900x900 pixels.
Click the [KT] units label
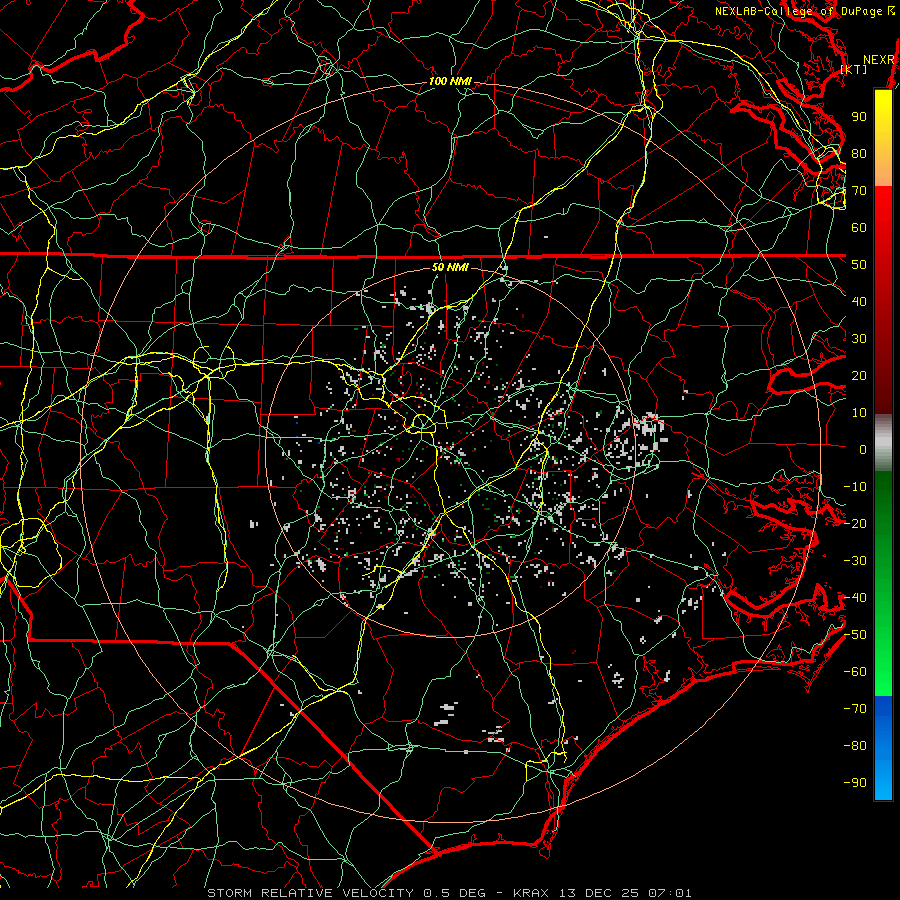point(854,69)
